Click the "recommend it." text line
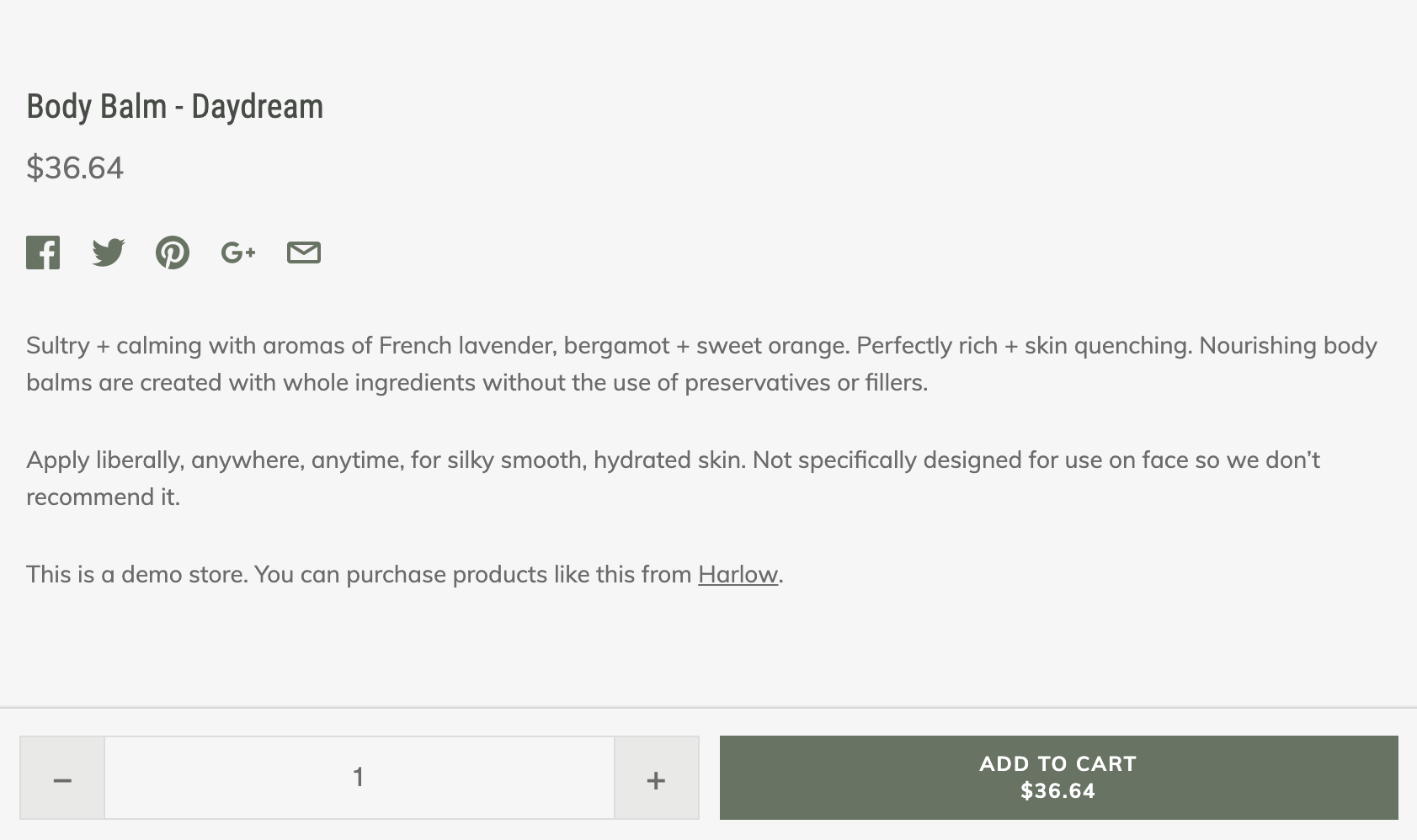The image size is (1417, 840). click(x=103, y=497)
